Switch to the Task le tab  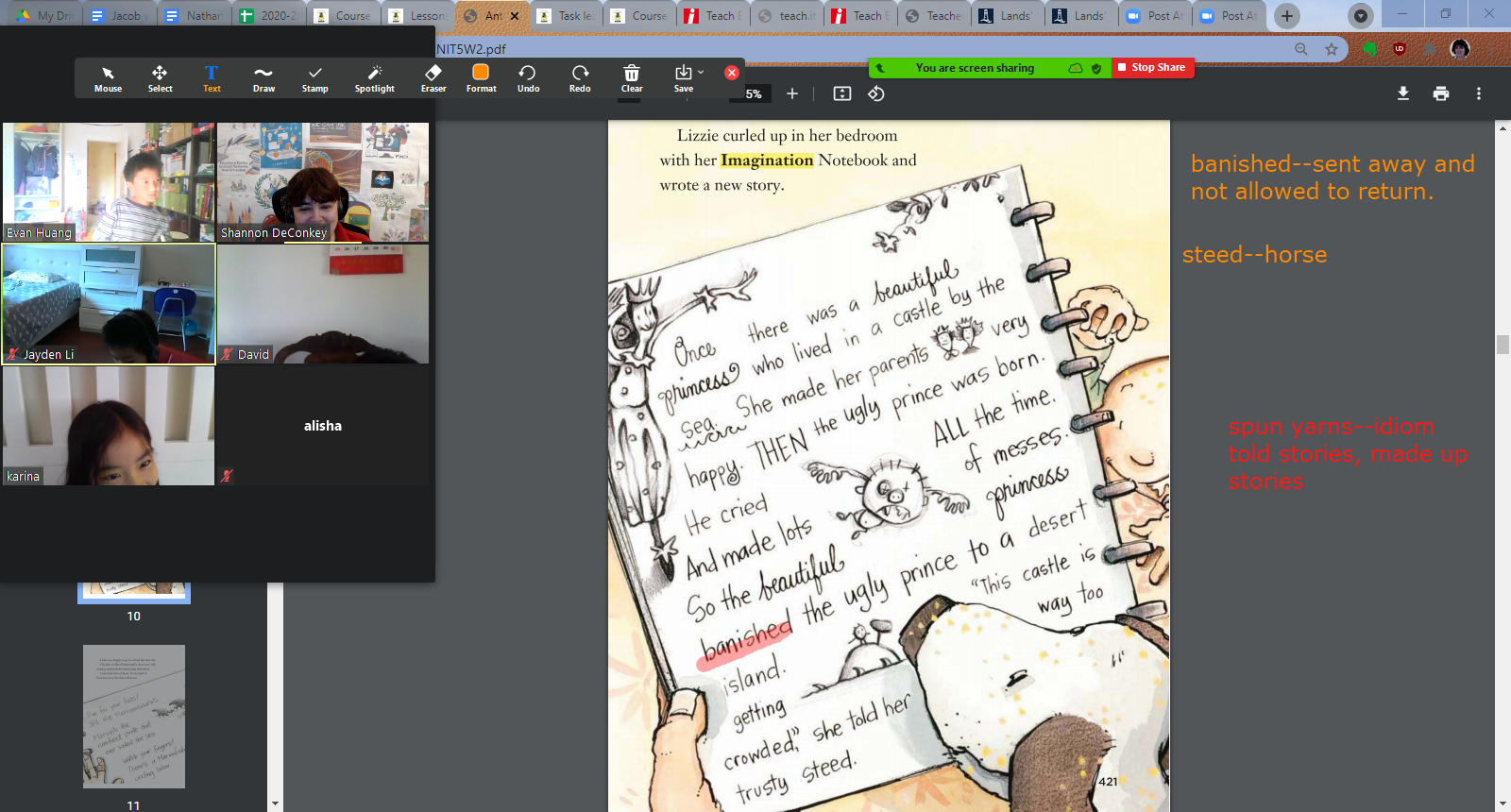pyautogui.click(x=567, y=16)
